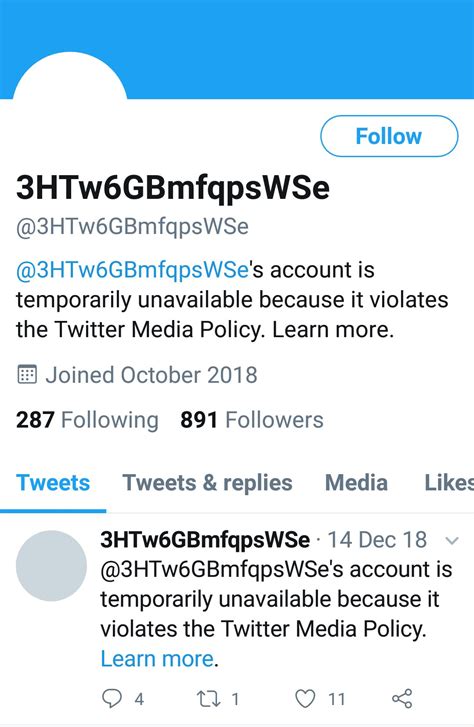
Task: Open the blue @3HTw6GBmfqpsWSe mention in bio
Action: 132,270
